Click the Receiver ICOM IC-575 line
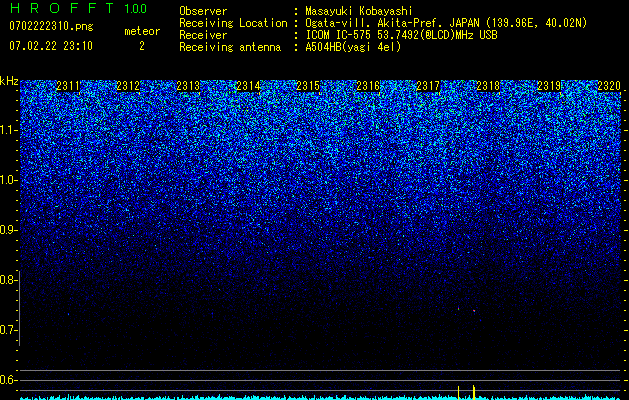 tap(401, 35)
